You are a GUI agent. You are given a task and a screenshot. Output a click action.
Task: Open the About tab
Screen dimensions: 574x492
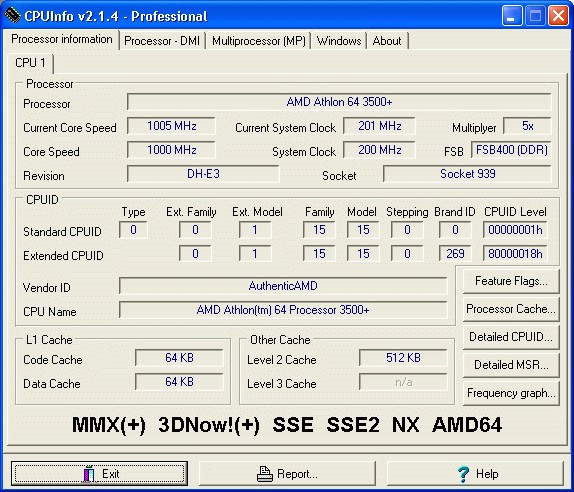[387, 41]
